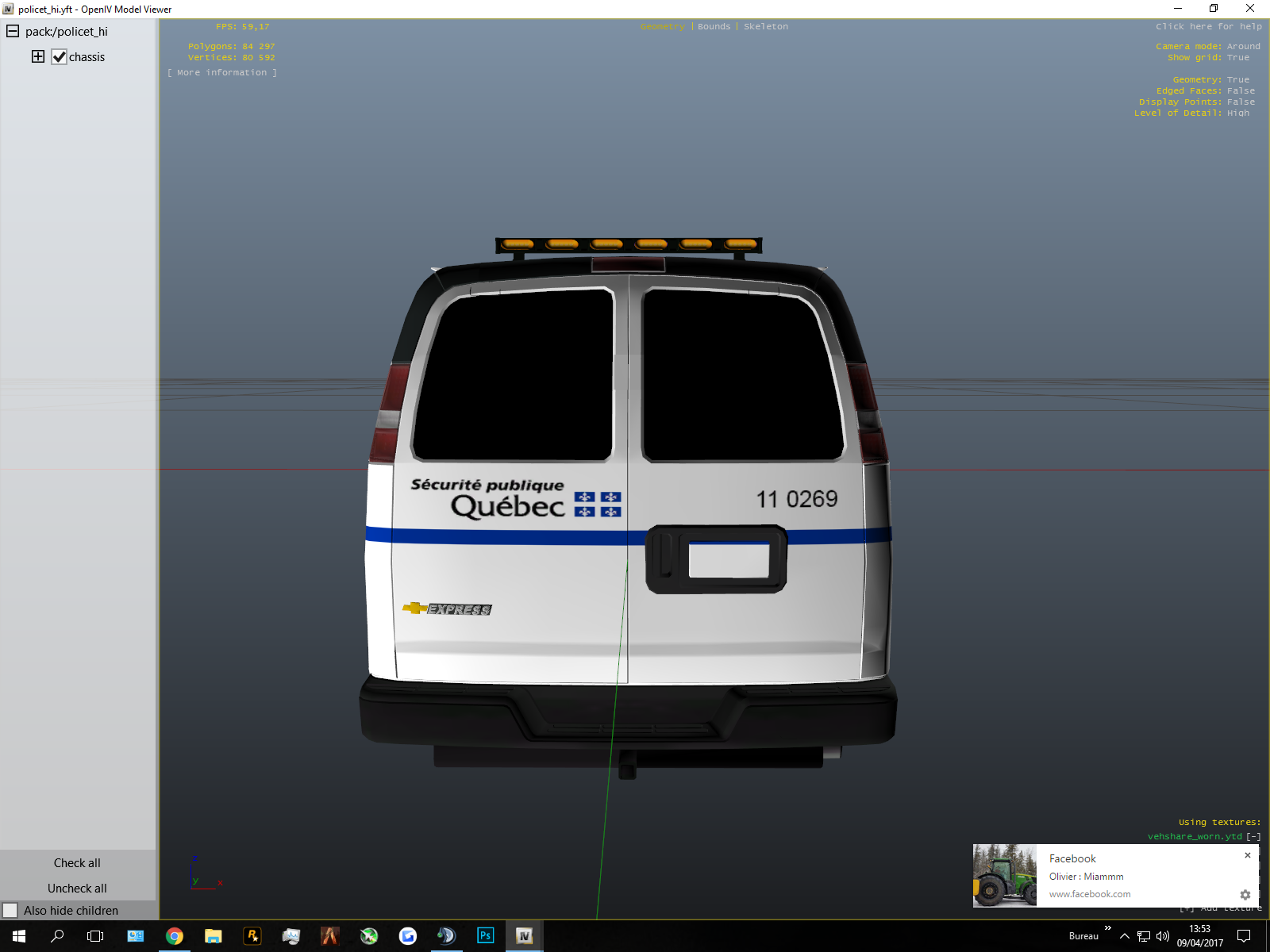This screenshot has width=1270, height=952.
Task: Enable the Also hide children checkbox
Action: [x=10, y=910]
